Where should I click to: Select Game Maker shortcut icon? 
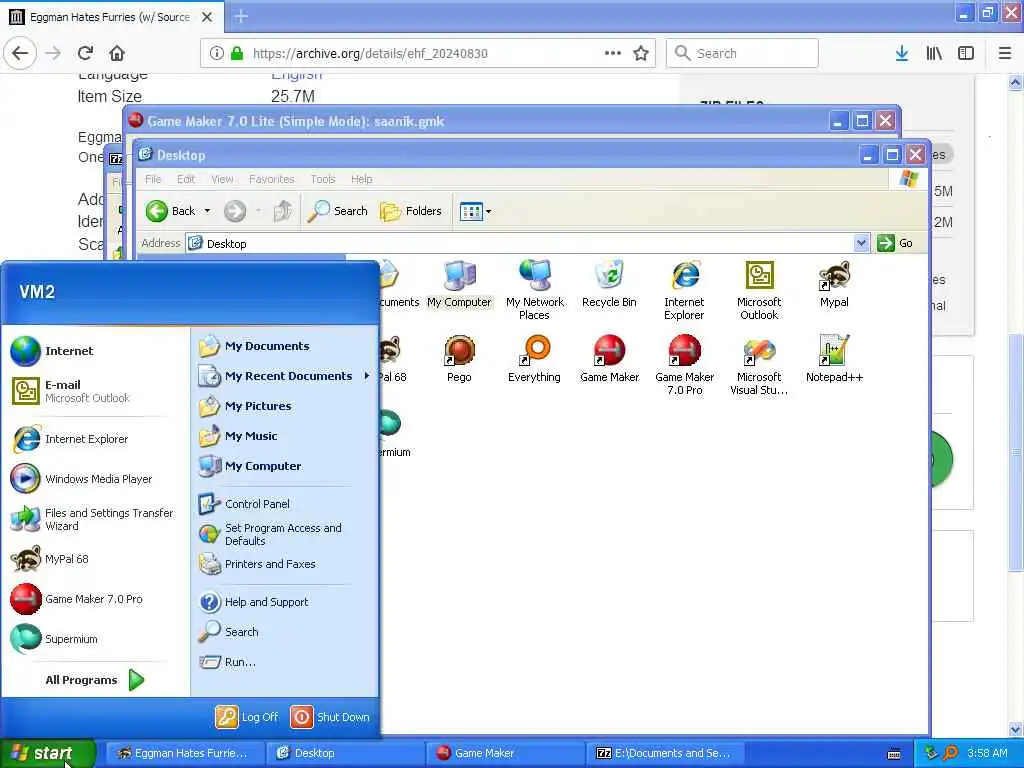coord(609,359)
